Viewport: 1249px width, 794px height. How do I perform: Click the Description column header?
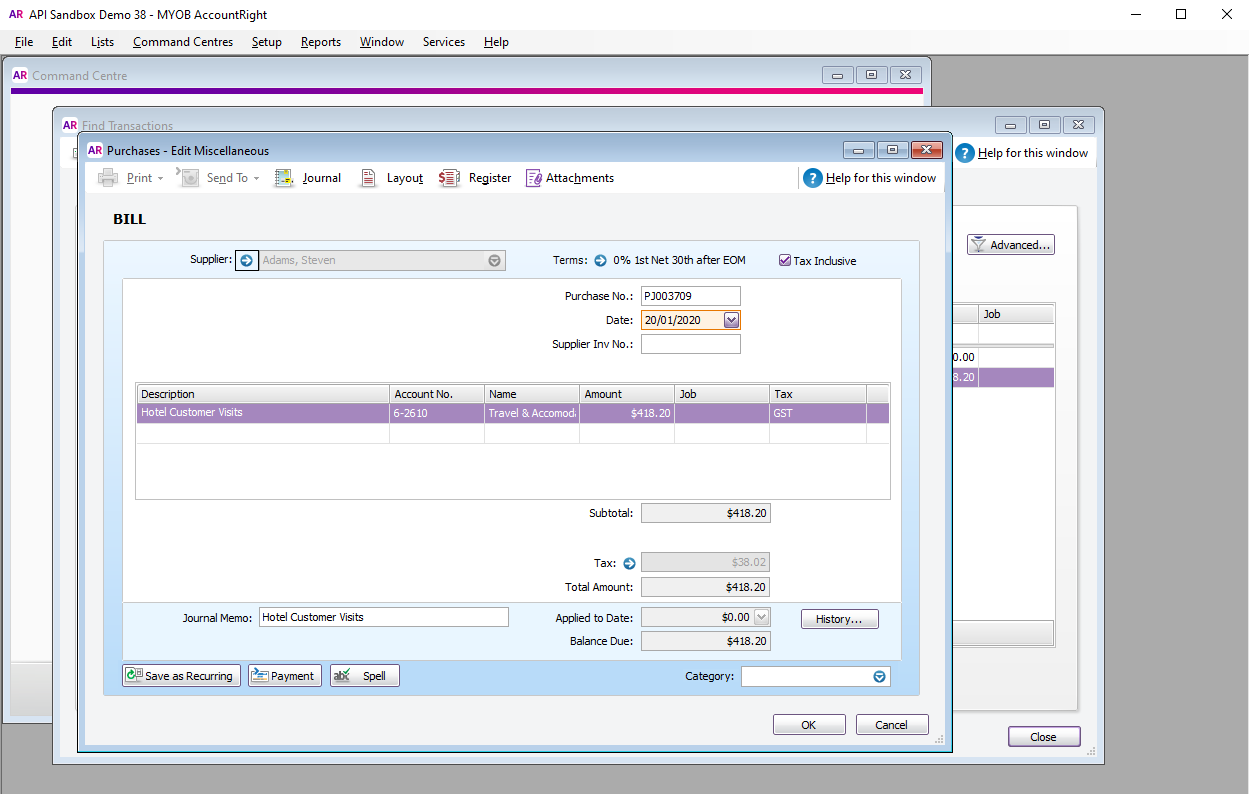pos(263,394)
